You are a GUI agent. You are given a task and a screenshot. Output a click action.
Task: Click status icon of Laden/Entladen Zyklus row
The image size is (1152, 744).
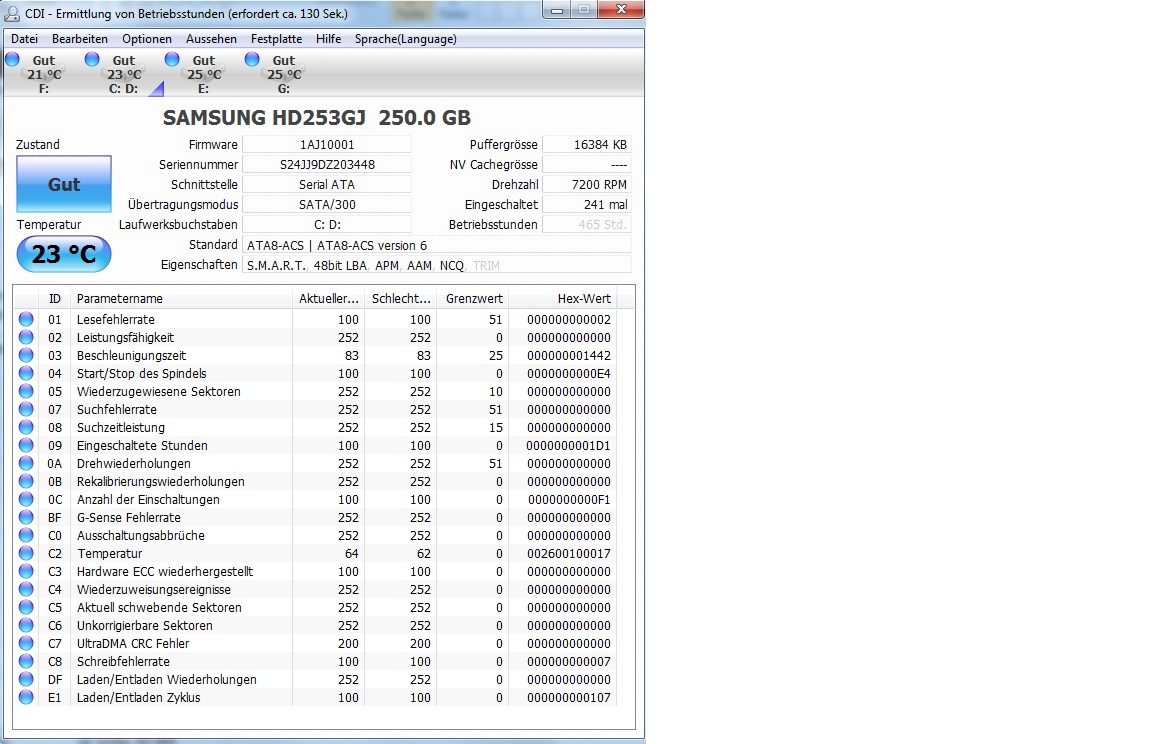pos(26,697)
